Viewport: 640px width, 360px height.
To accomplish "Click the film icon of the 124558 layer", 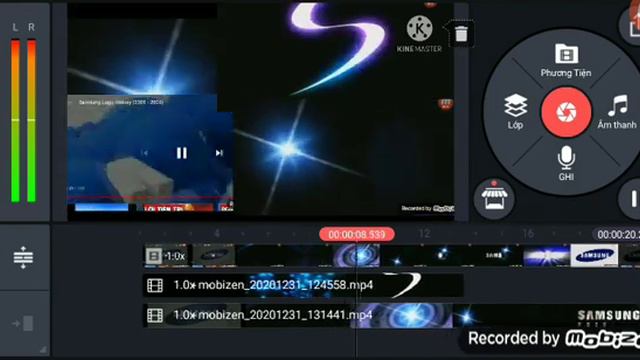I will point(155,285).
